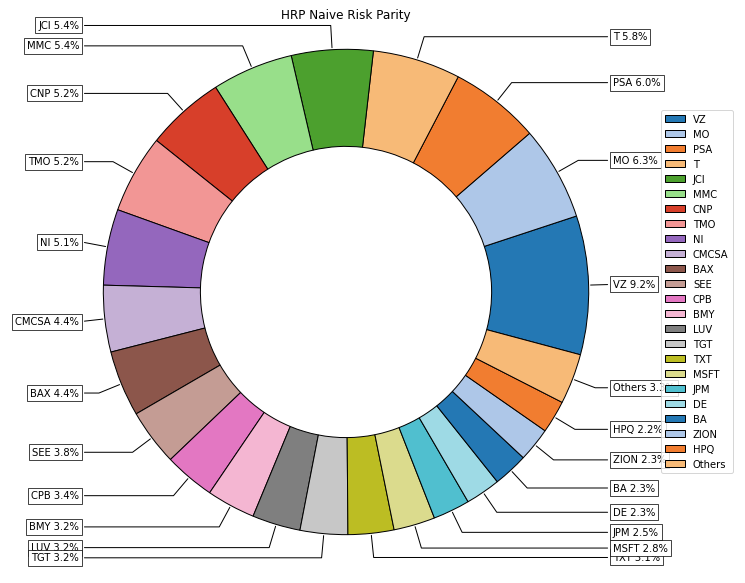Viewport: 745px width, 583px height.
Task: Click the BA 2.3% callout label
Action: pyautogui.click(x=634, y=488)
